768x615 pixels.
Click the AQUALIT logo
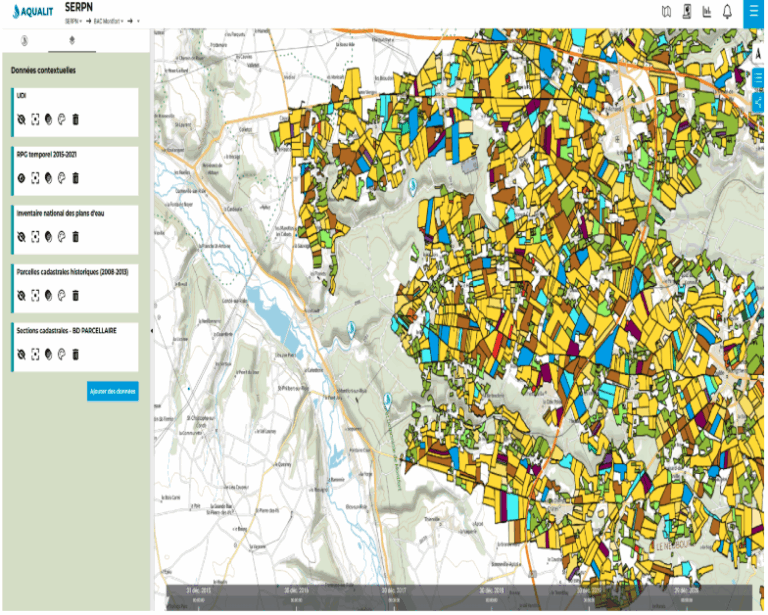(x=33, y=12)
